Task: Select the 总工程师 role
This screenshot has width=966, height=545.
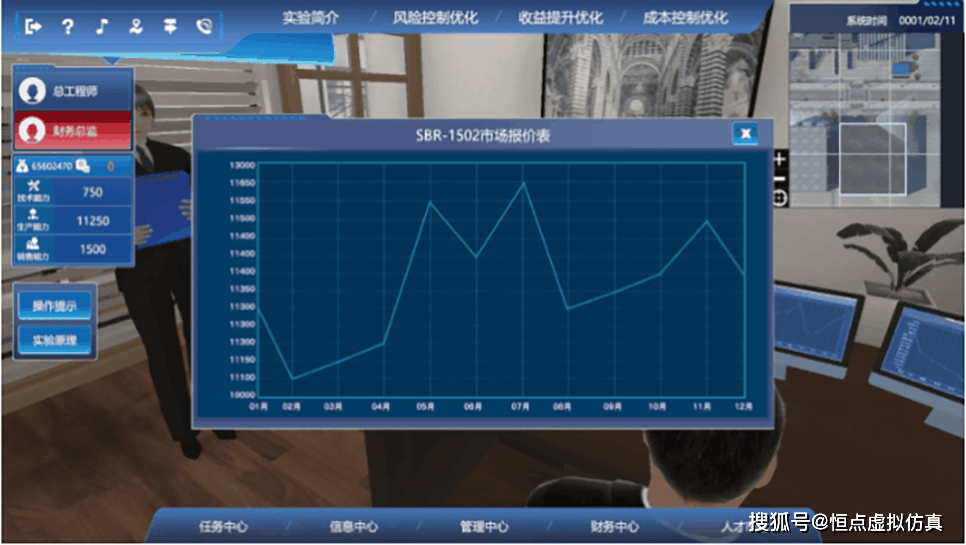Action: pos(74,91)
